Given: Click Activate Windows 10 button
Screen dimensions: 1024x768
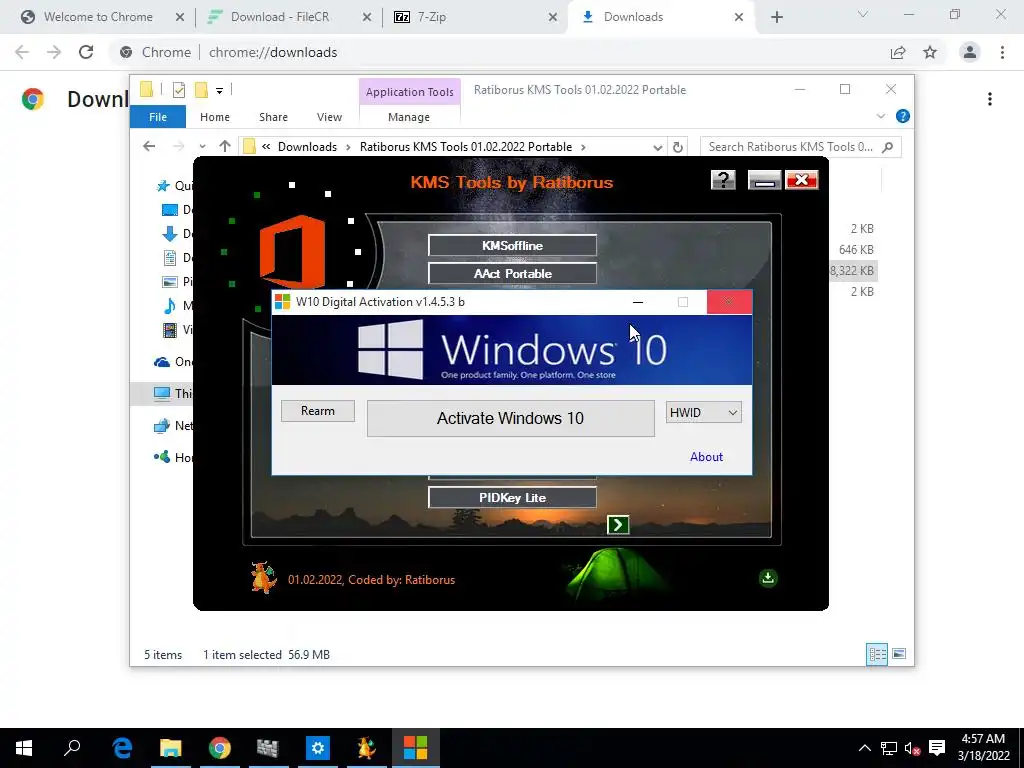Looking at the screenshot, I should [510, 418].
